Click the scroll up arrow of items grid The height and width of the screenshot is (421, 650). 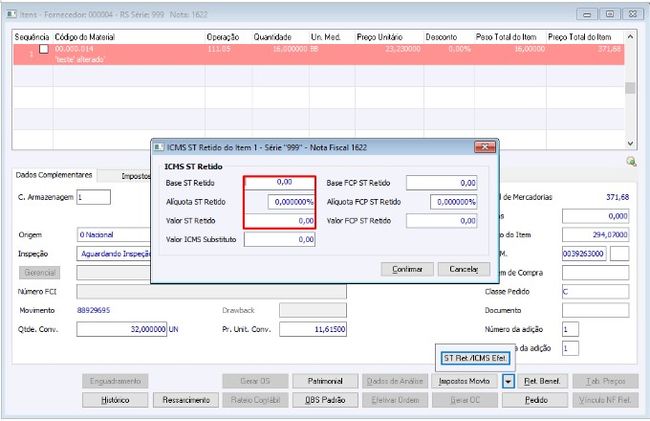[x=630, y=37]
